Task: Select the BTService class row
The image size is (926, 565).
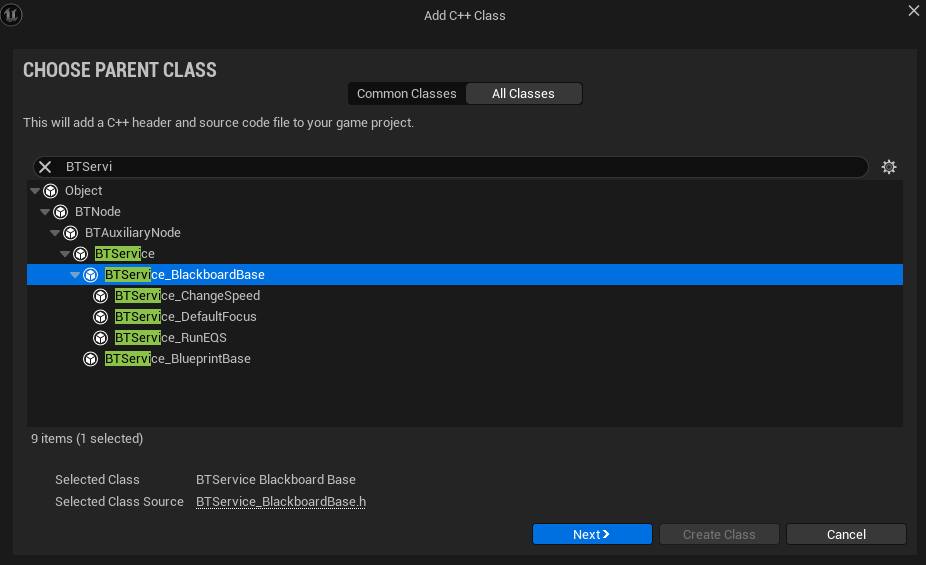Action: (x=465, y=254)
